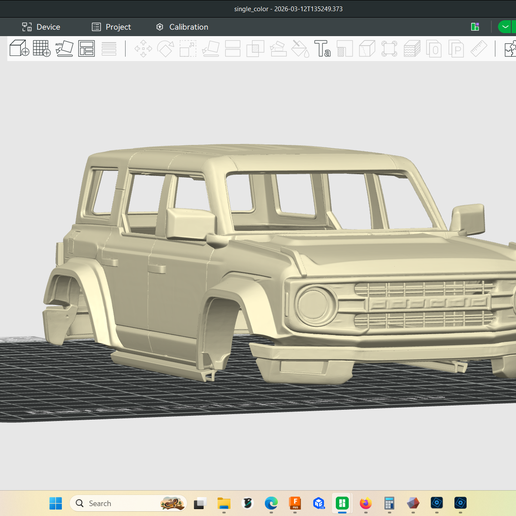Image resolution: width=516 pixels, height=516 pixels.
Task: Open the Measure ruler tool
Action: click(x=479, y=49)
